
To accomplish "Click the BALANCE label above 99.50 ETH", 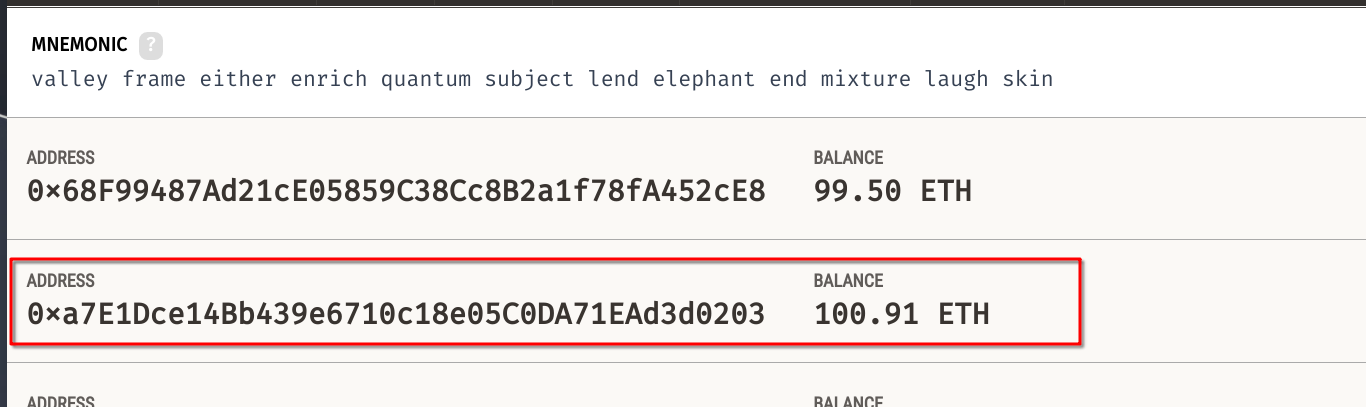I will [x=848, y=158].
